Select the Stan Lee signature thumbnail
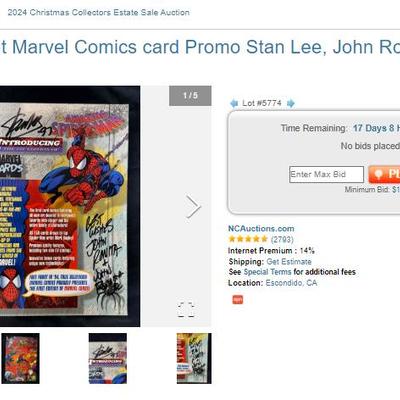The image size is (400, 400). click(x=108, y=358)
